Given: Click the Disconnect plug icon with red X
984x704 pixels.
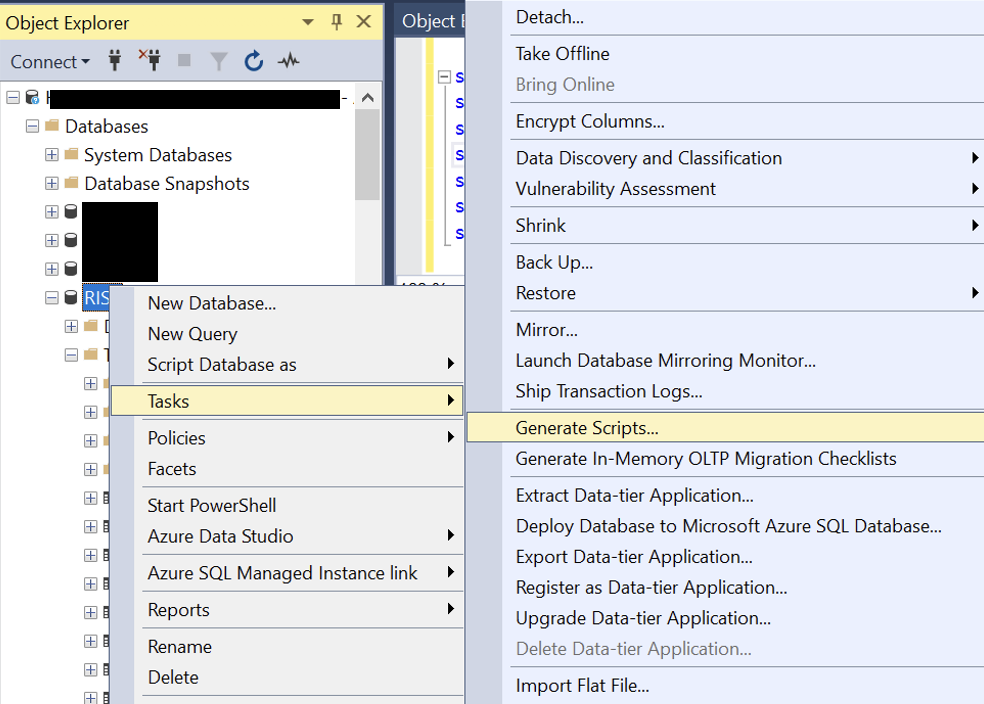Looking at the screenshot, I should coord(149,61).
